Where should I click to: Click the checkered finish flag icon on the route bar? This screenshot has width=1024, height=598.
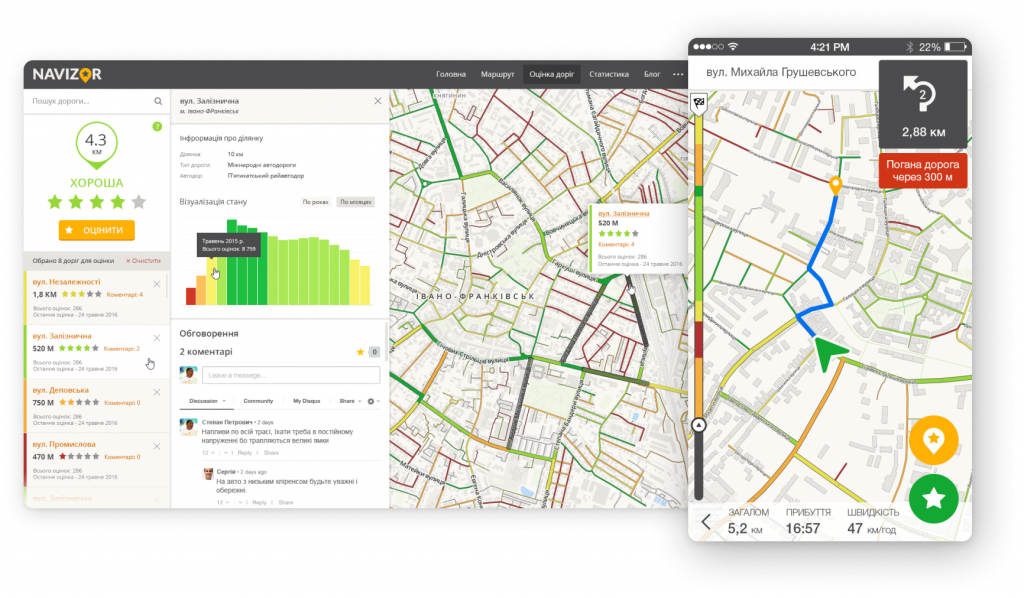point(699,102)
